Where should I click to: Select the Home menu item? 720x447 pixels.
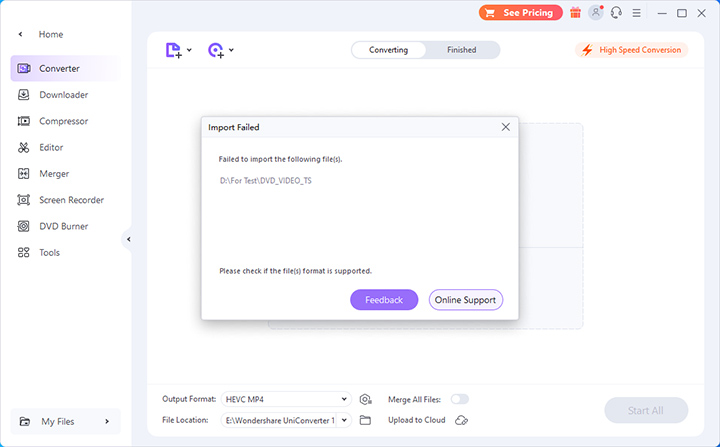click(51, 34)
